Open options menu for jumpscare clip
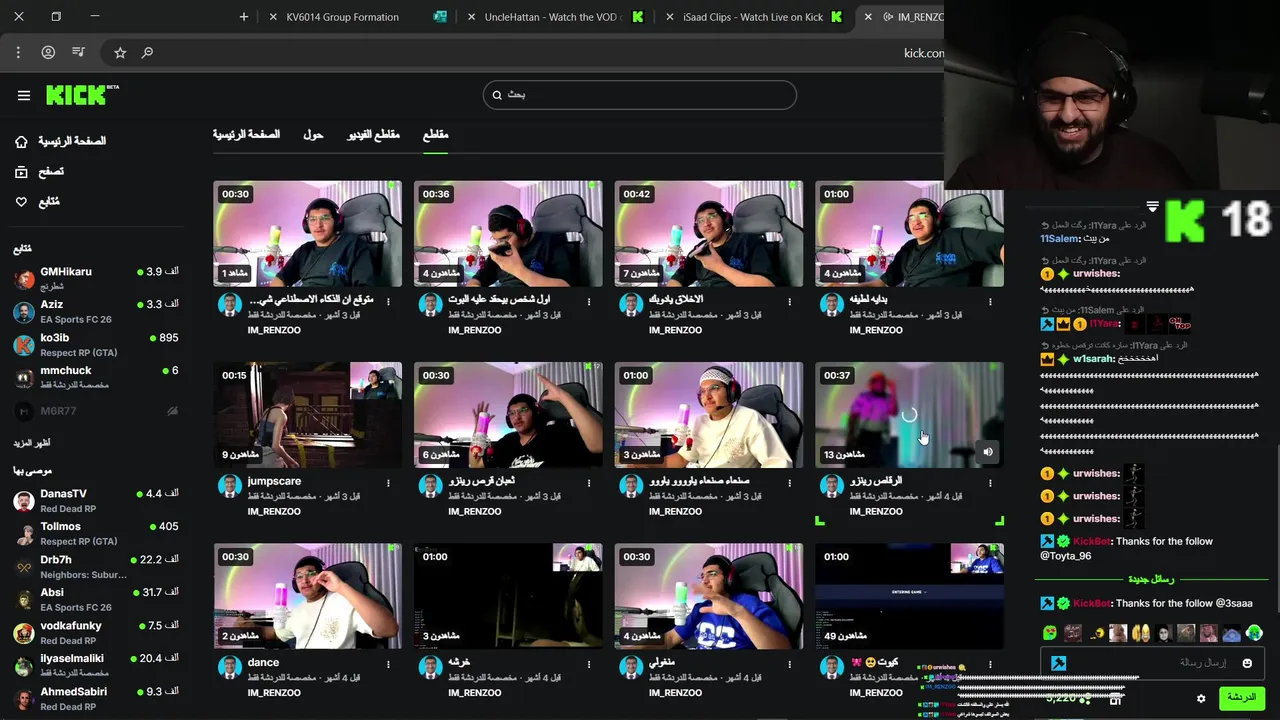 (x=388, y=483)
